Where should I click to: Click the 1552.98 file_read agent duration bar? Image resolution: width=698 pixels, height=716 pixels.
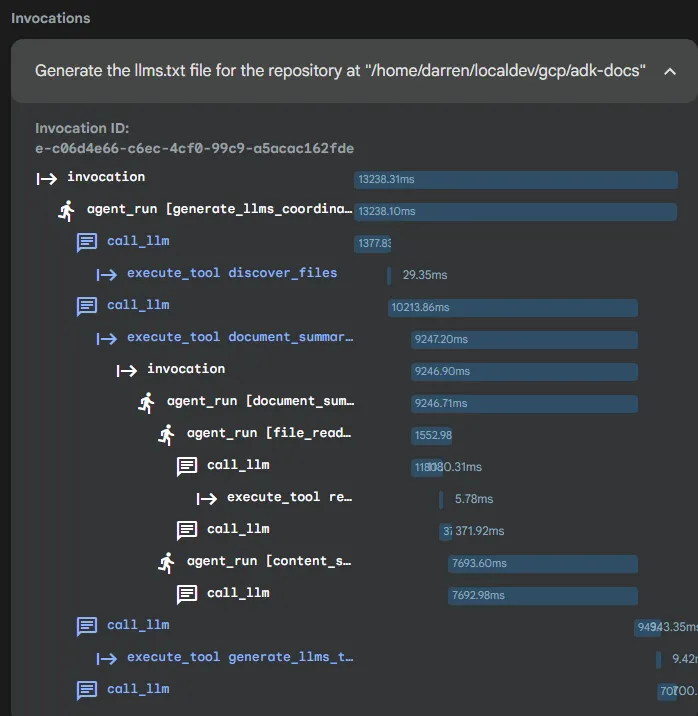coord(432,436)
